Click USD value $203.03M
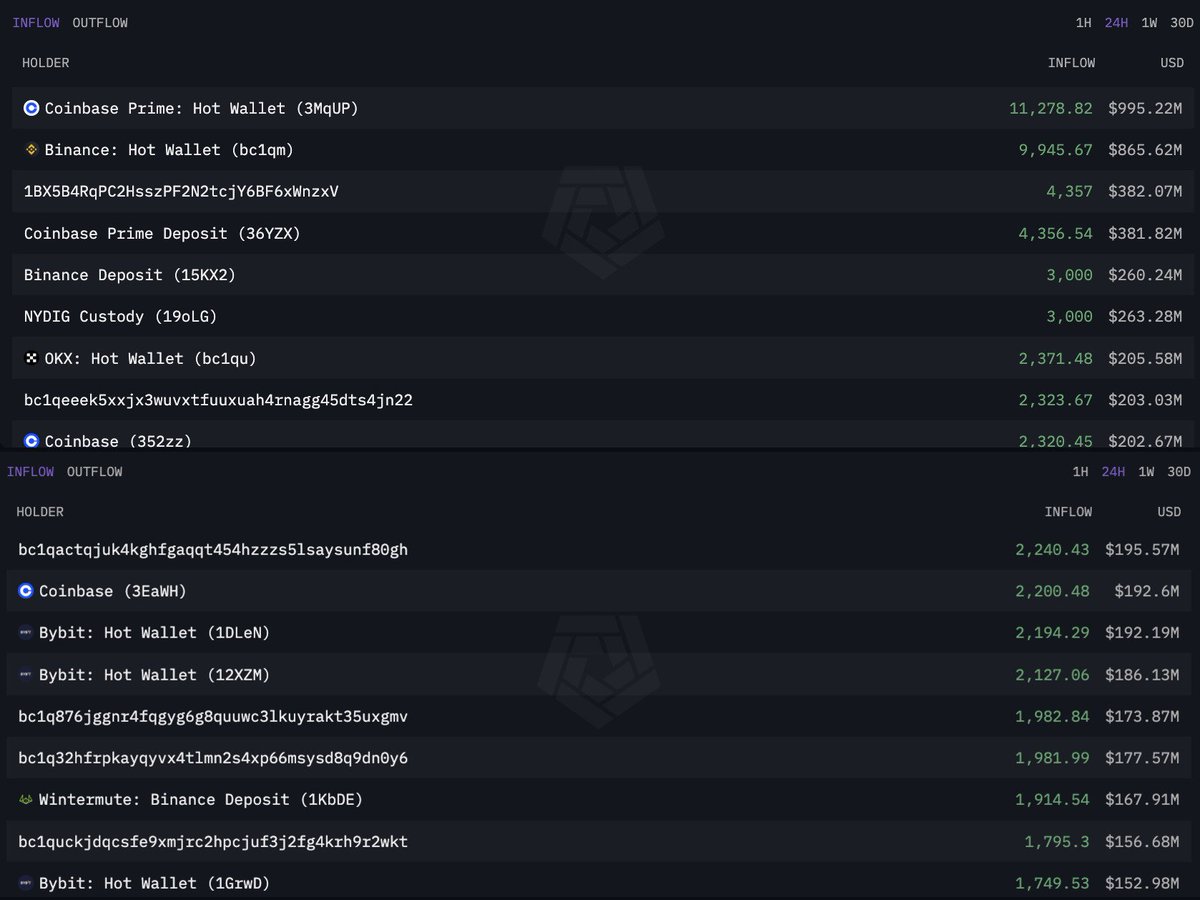Viewport: 1200px width, 900px height. point(1145,400)
